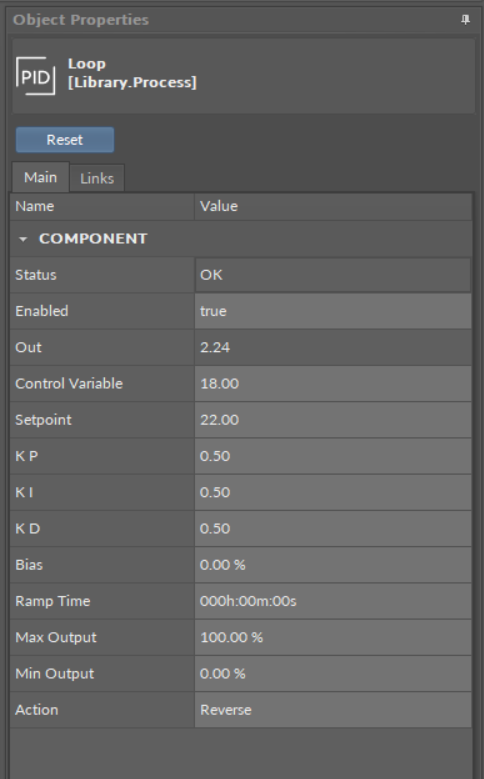Click the Reset button

[x=65, y=140]
